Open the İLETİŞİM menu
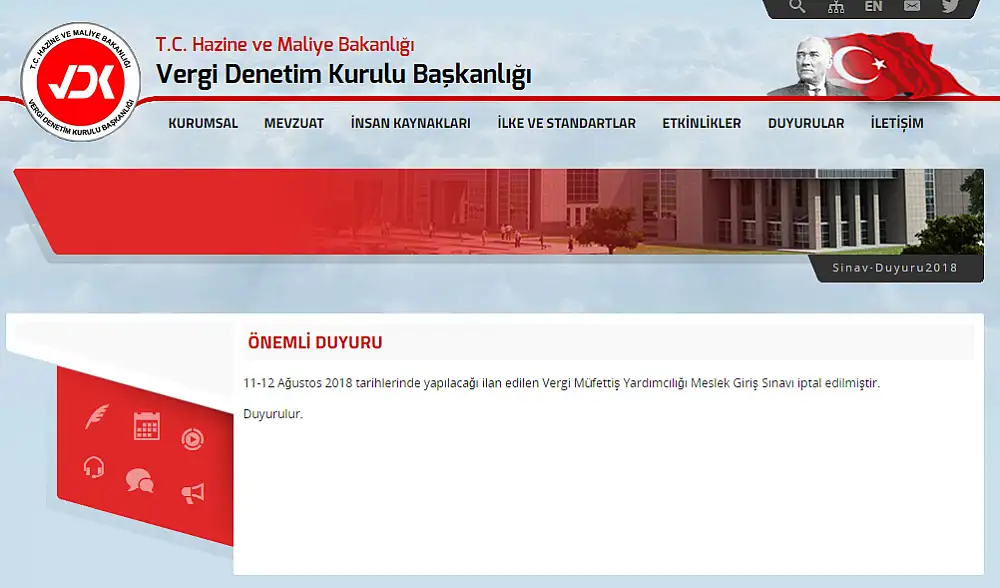 (x=897, y=123)
